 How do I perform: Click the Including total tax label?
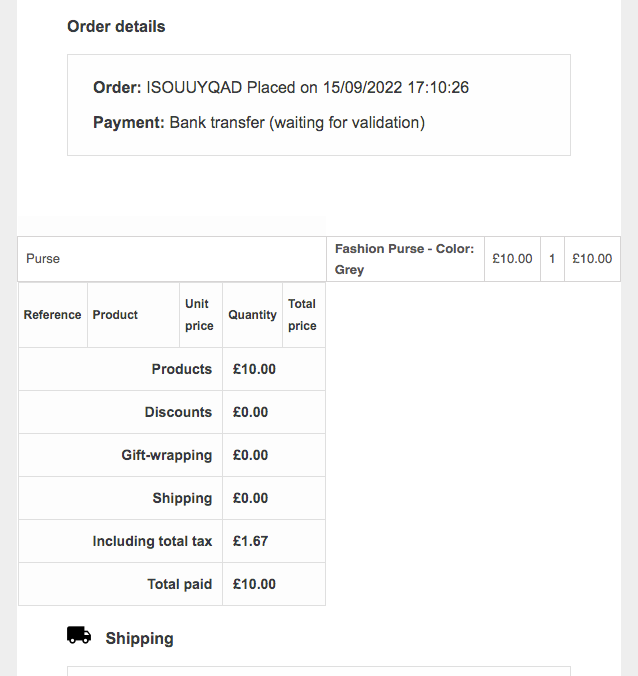pyautogui.click(x=152, y=542)
